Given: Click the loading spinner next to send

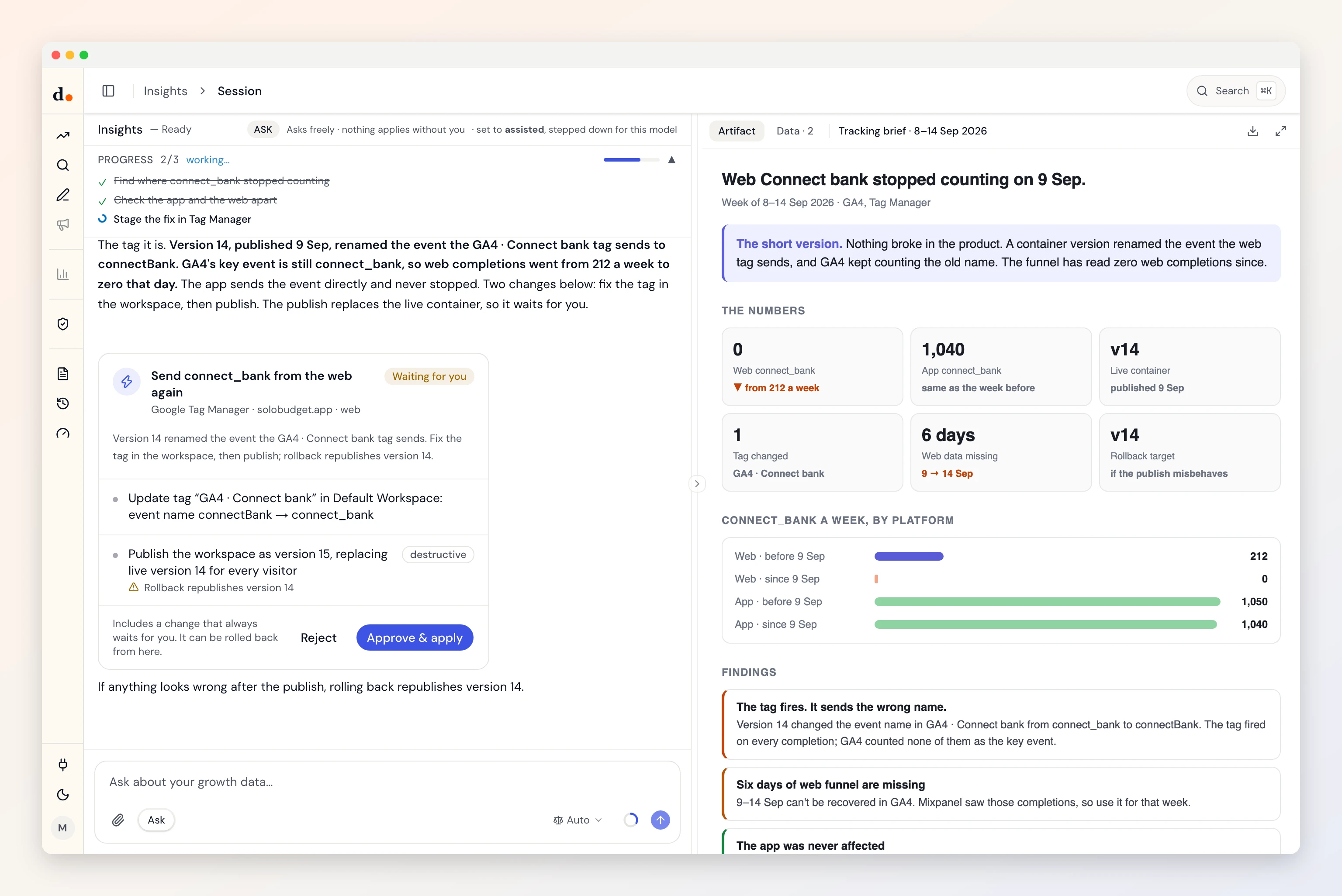Looking at the screenshot, I should (x=631, y=820).
